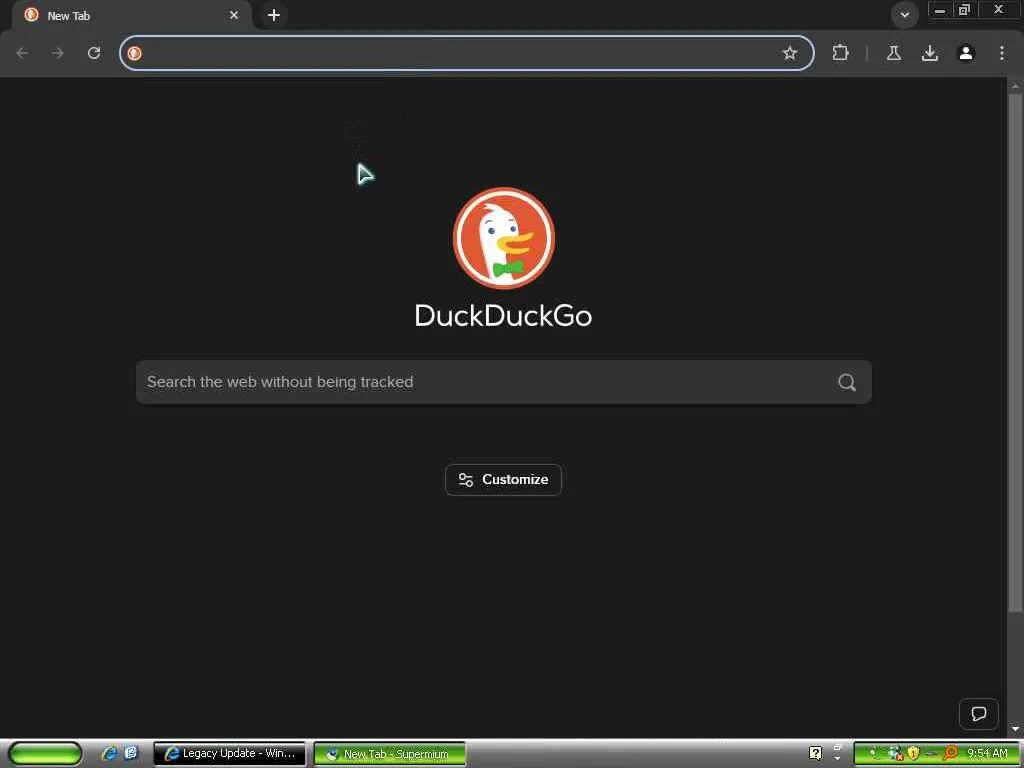This screenshot has width=1024, height=768.
Task: Close the New Tab tab
Action: 234,15
